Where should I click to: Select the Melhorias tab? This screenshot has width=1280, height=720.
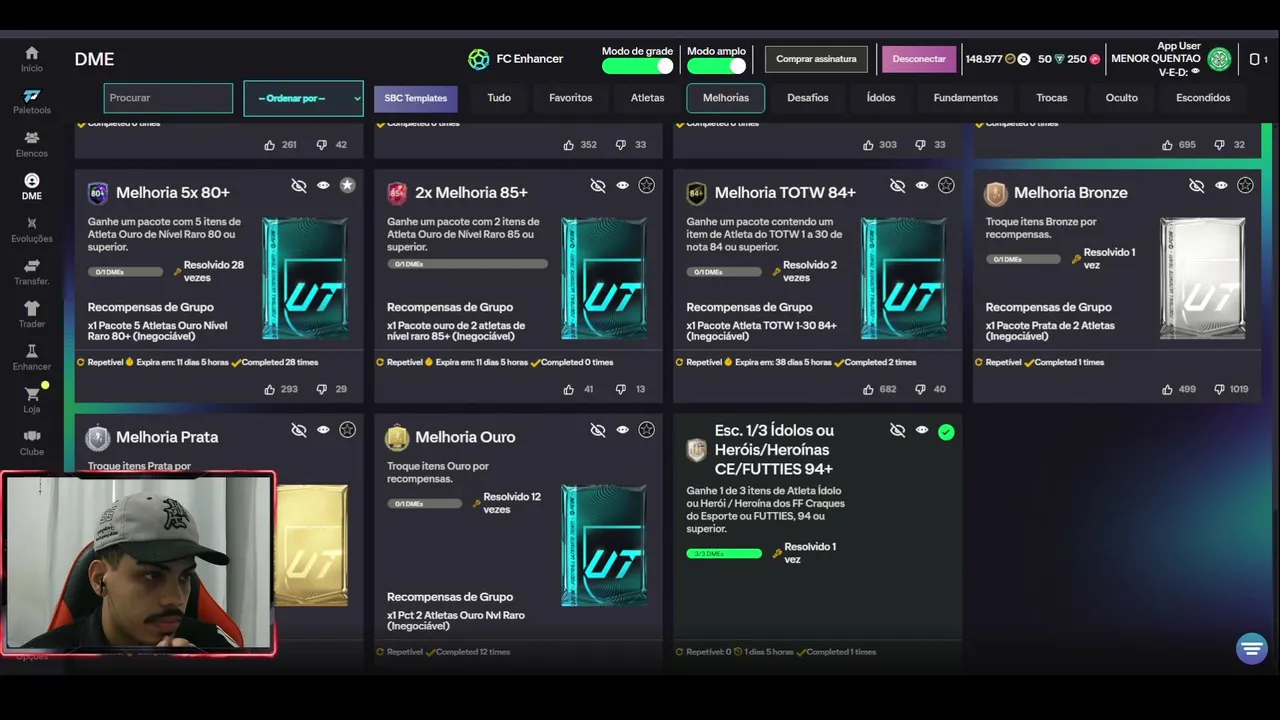point(726,98)
